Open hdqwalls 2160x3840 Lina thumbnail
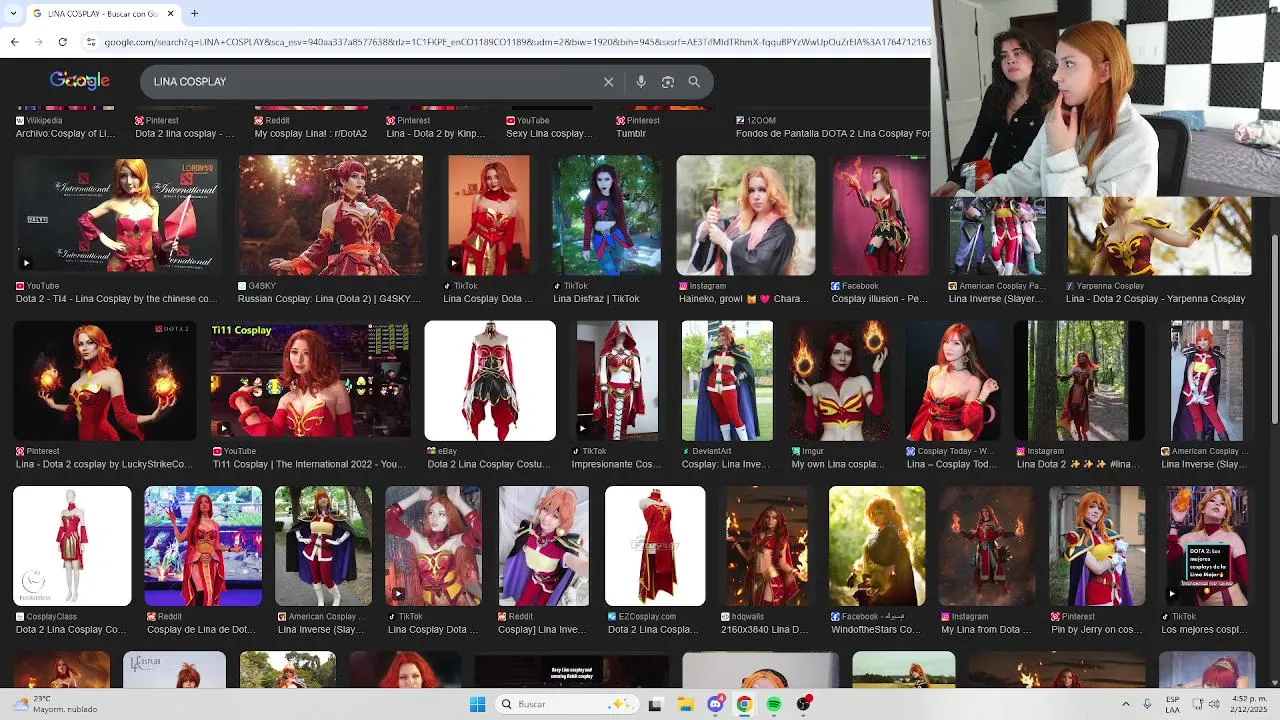The image size is (1280, 720). pyautogui.click(x=768, y=546)
